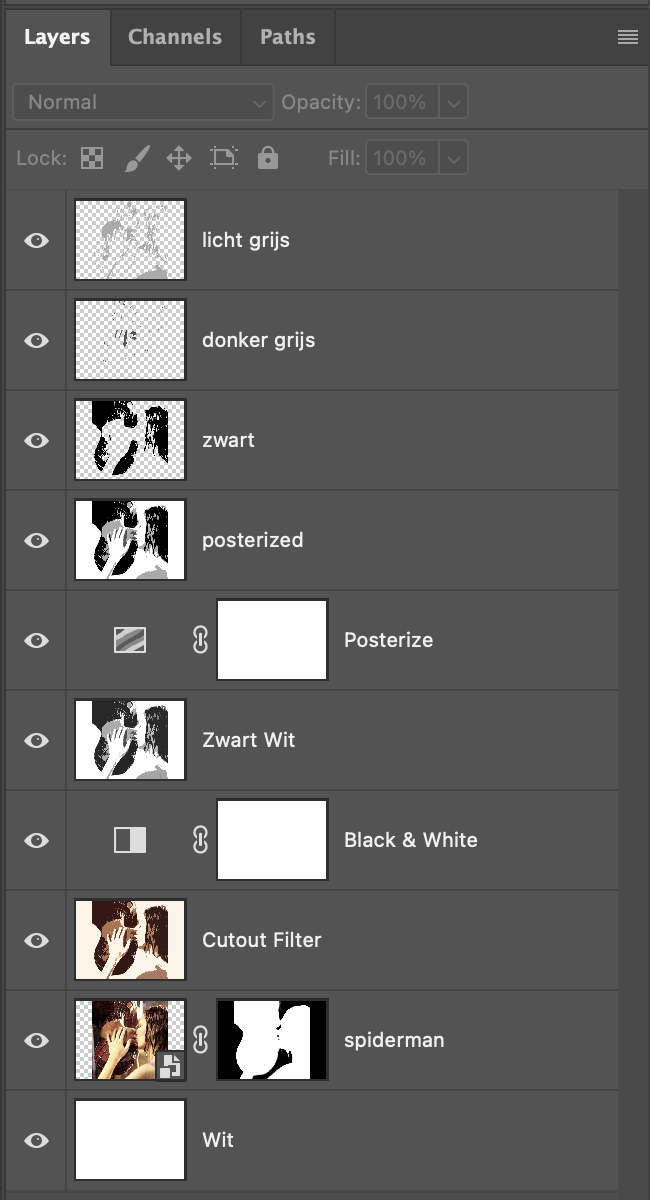The width and height of the screenshot is (650, 1200).
Task: Open the Normal blend mode dropdown
Action: point(143,102)
